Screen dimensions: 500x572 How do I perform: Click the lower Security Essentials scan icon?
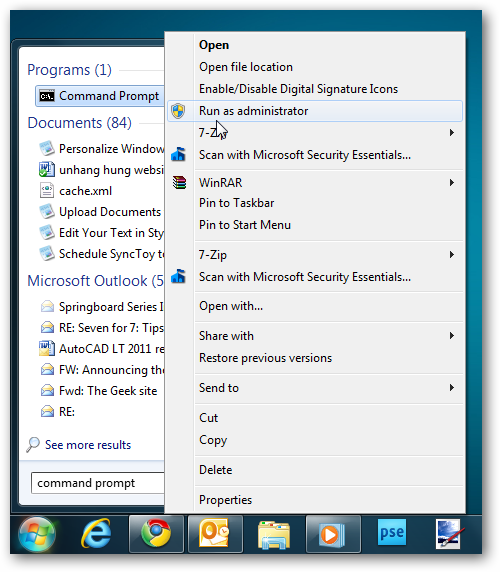pos(178,277)
